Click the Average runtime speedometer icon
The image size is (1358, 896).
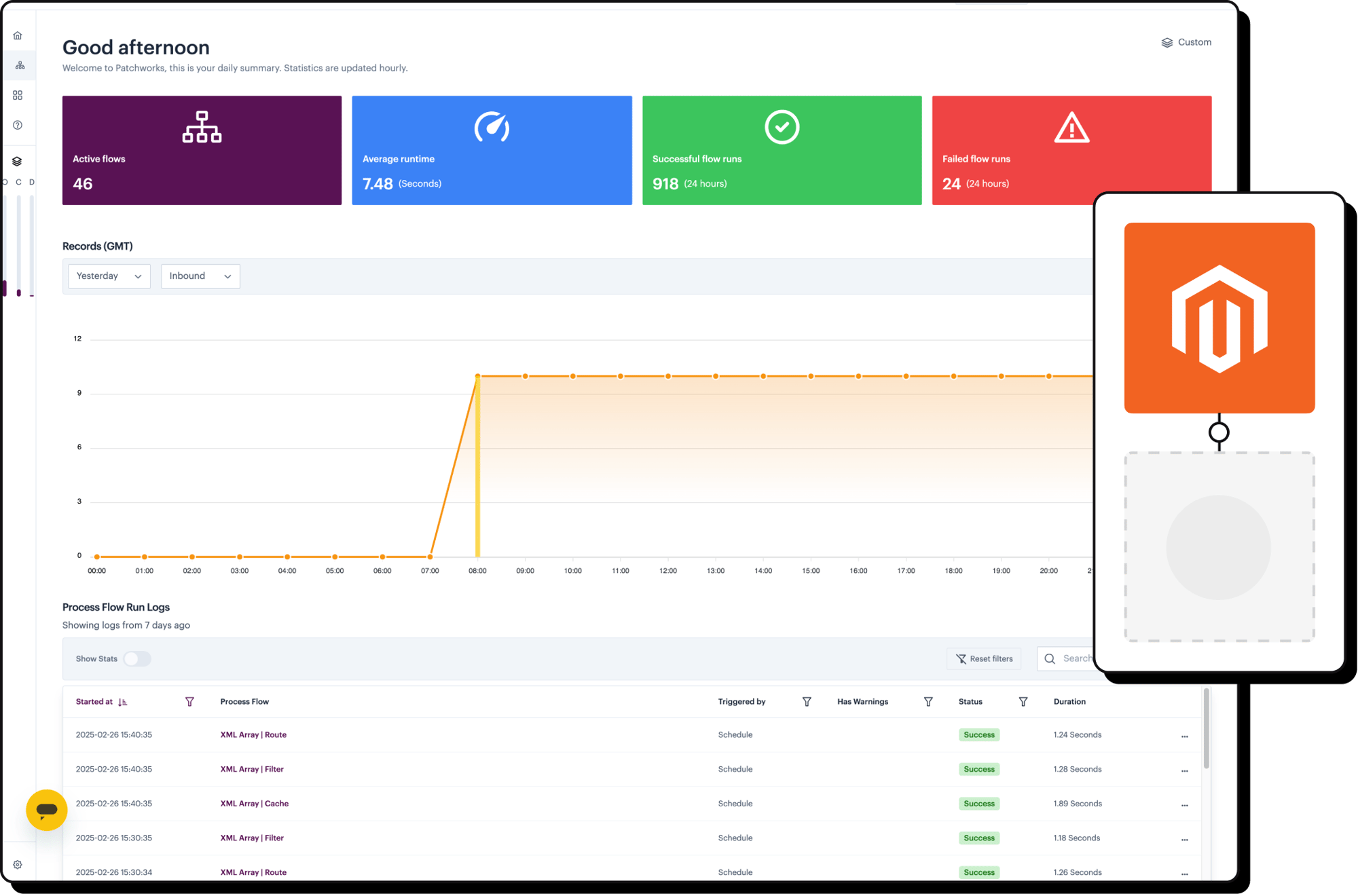492,127
